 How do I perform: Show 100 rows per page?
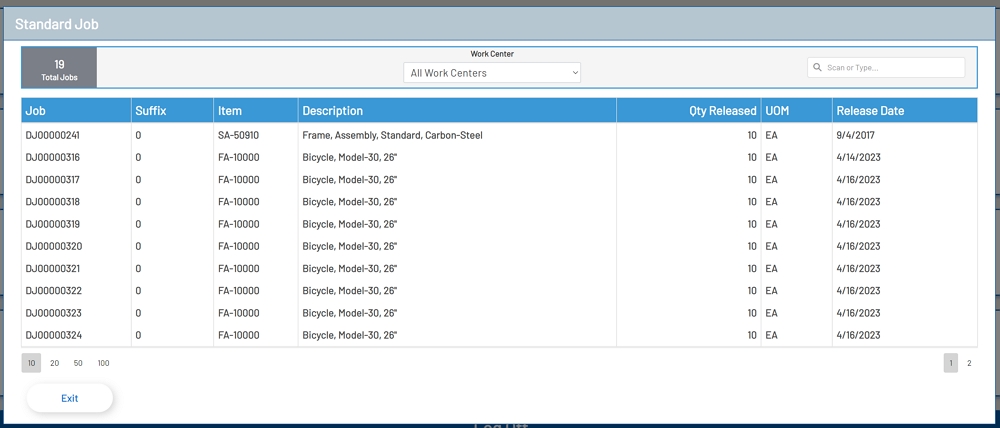pyautogui.click(x=103, y=363)
